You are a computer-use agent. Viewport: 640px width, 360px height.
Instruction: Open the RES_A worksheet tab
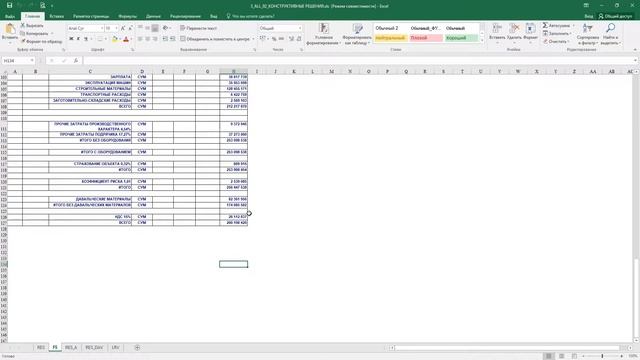point(71,347)
